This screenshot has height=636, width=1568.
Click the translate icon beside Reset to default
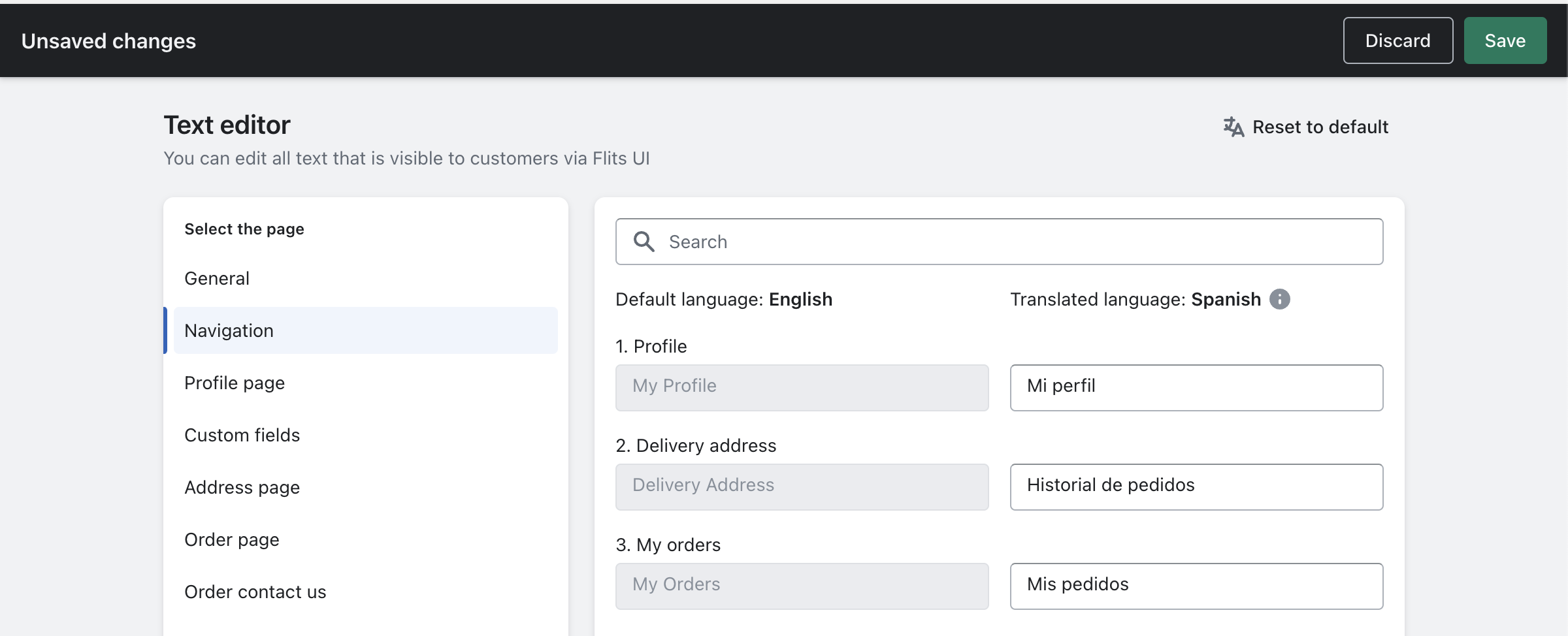[1233, 127]
